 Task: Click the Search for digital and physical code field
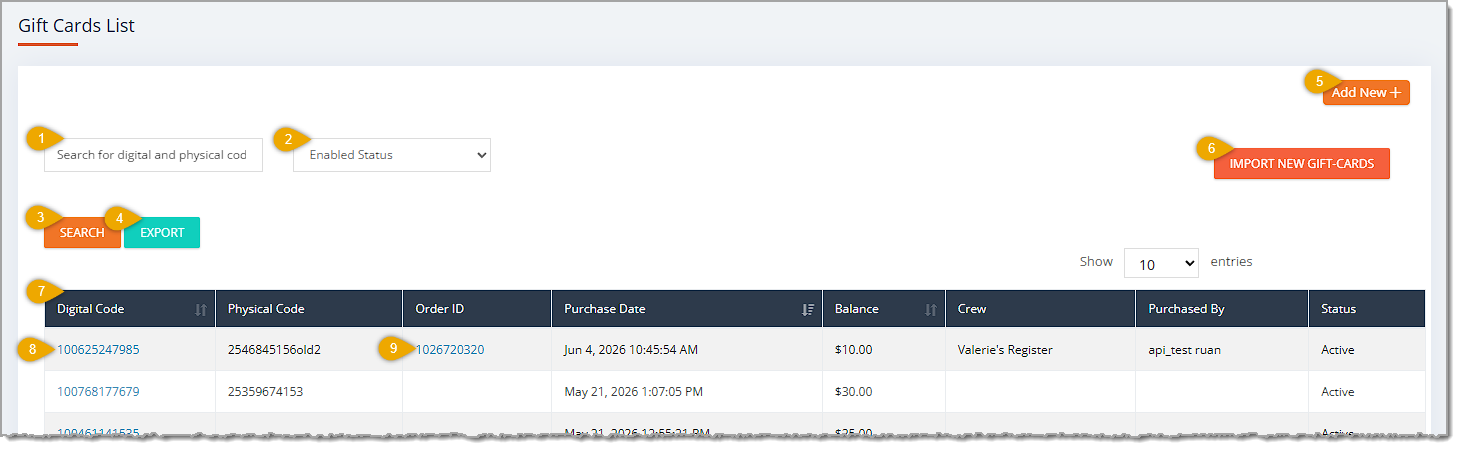[153, 155]
